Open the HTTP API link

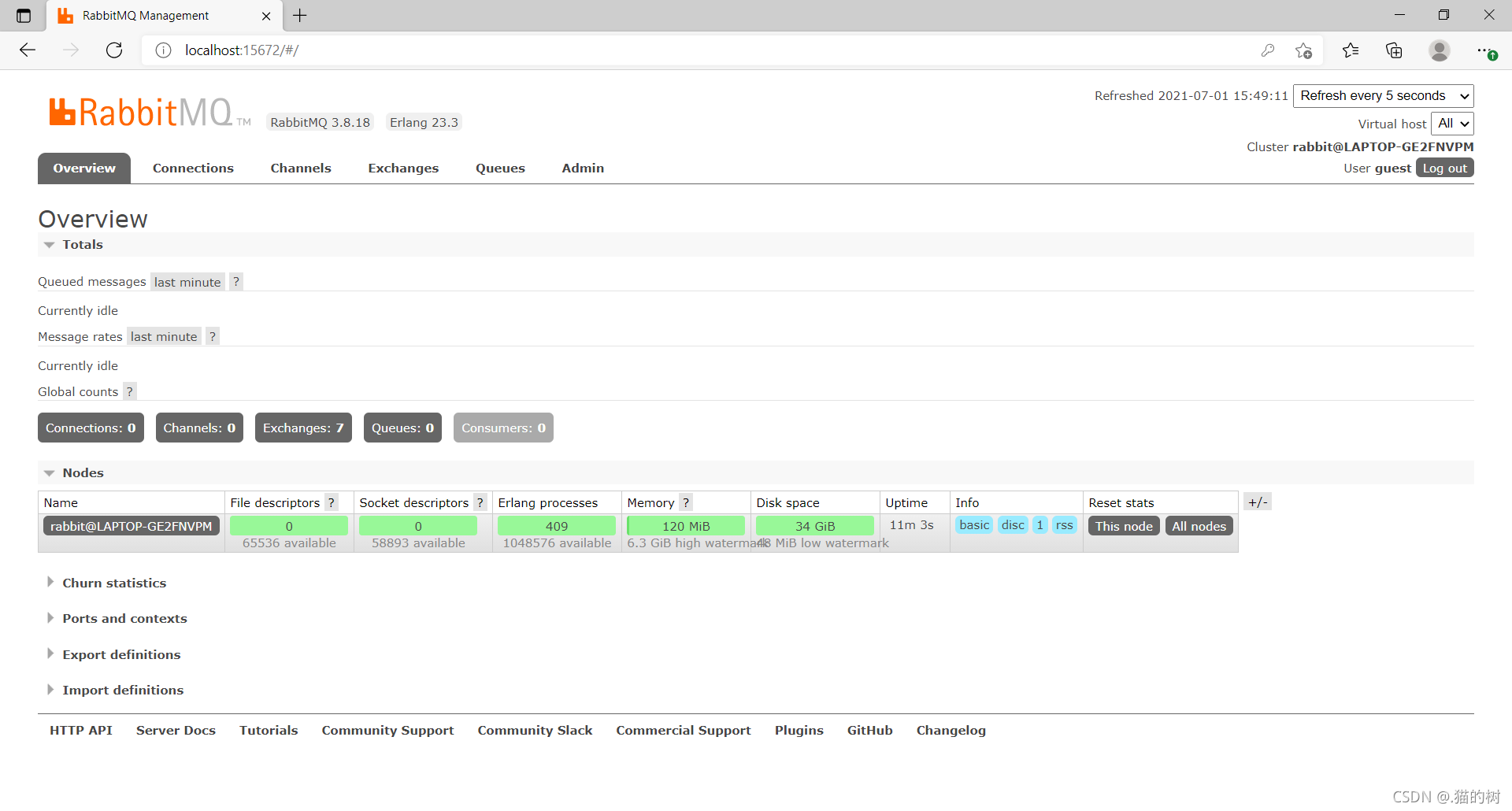click(x=81, y=731)
